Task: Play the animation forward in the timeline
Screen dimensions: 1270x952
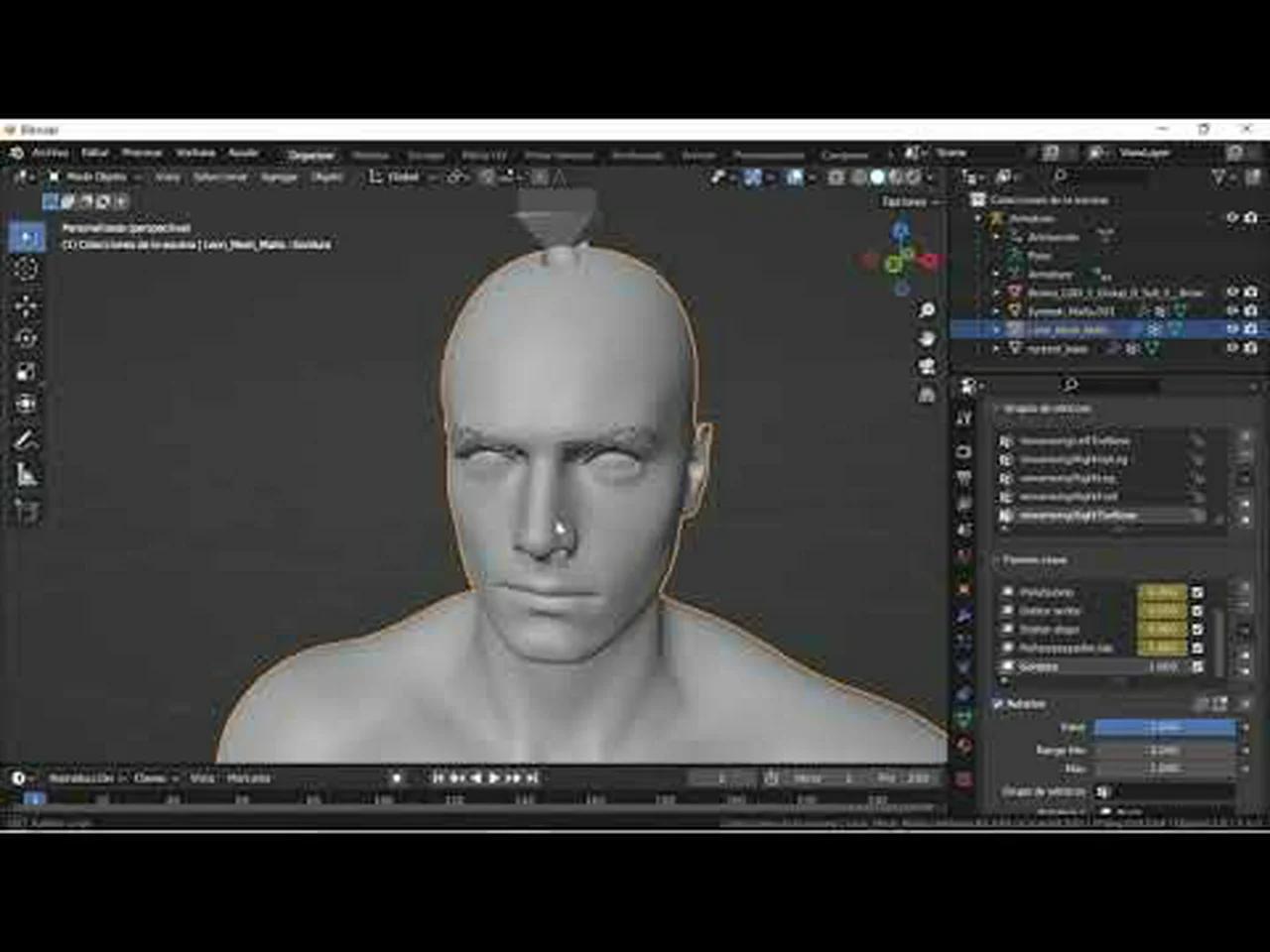Action: 494,778
